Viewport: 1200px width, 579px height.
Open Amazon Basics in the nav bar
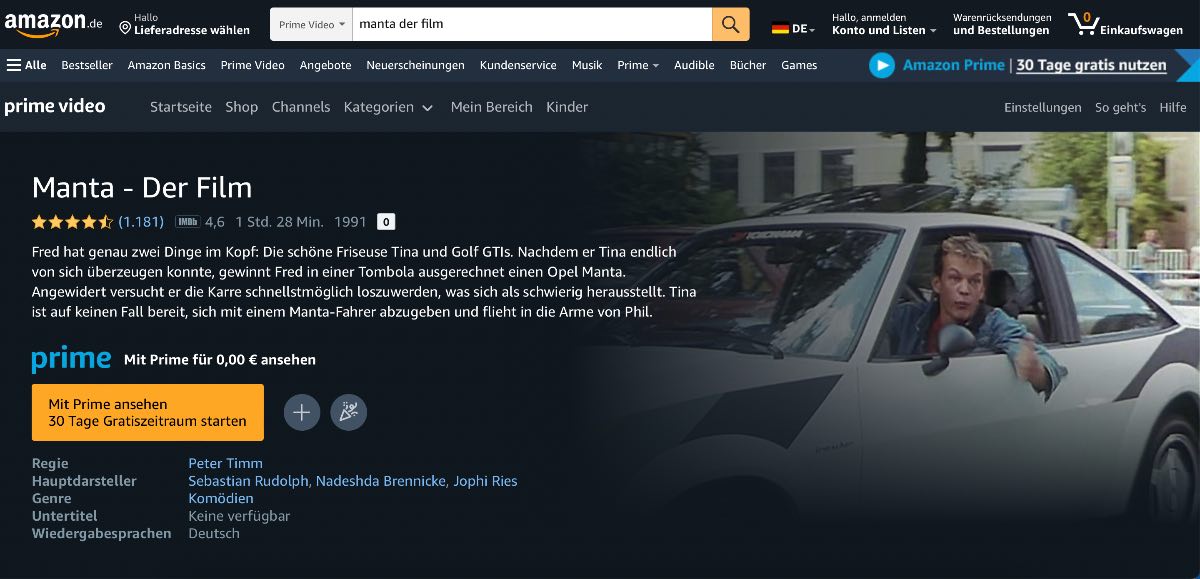click(x=167, y=65)
